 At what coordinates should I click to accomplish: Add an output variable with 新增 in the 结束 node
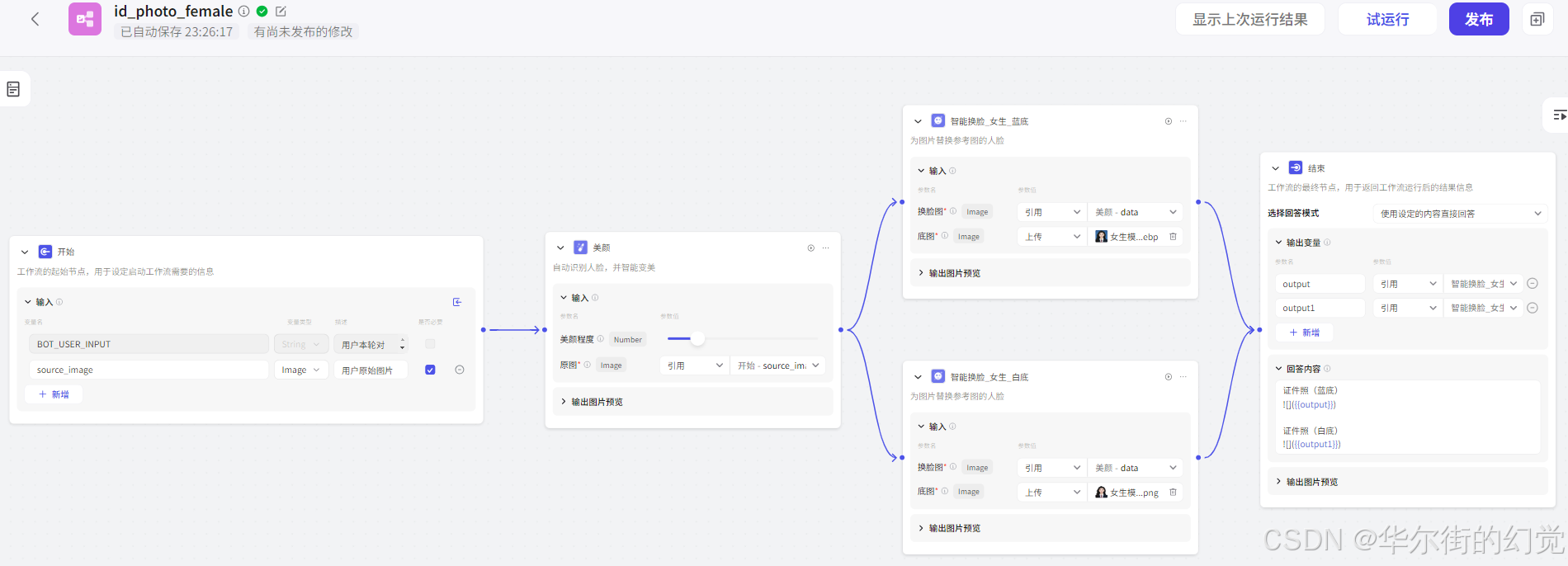[x=1305, y=333]
